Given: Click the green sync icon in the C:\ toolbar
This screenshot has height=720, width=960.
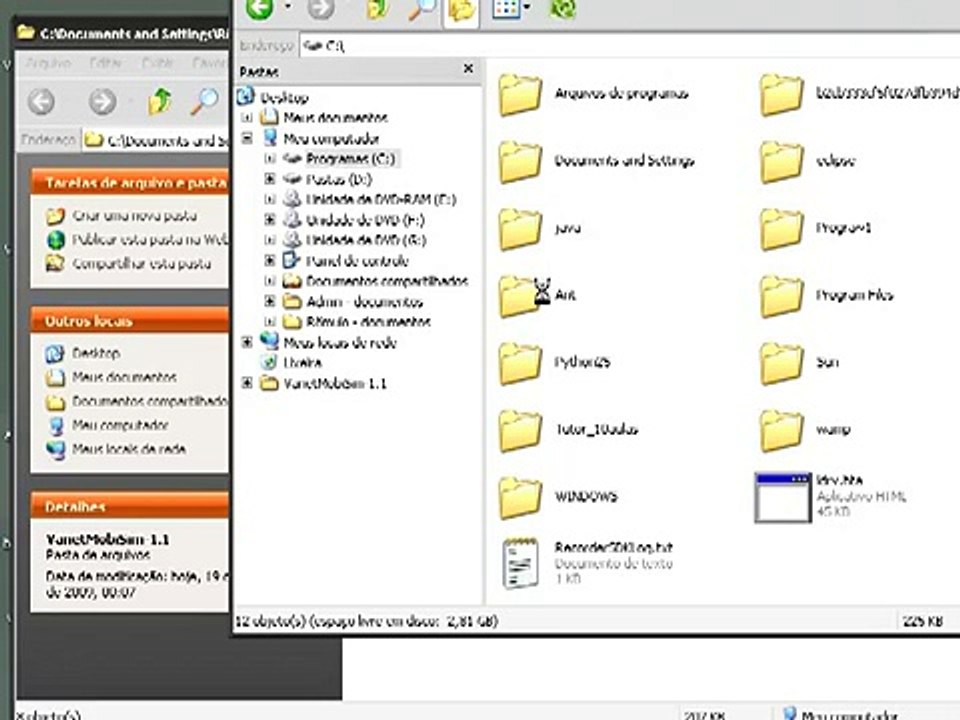Looking at the screenshot, I should (563, 9).
